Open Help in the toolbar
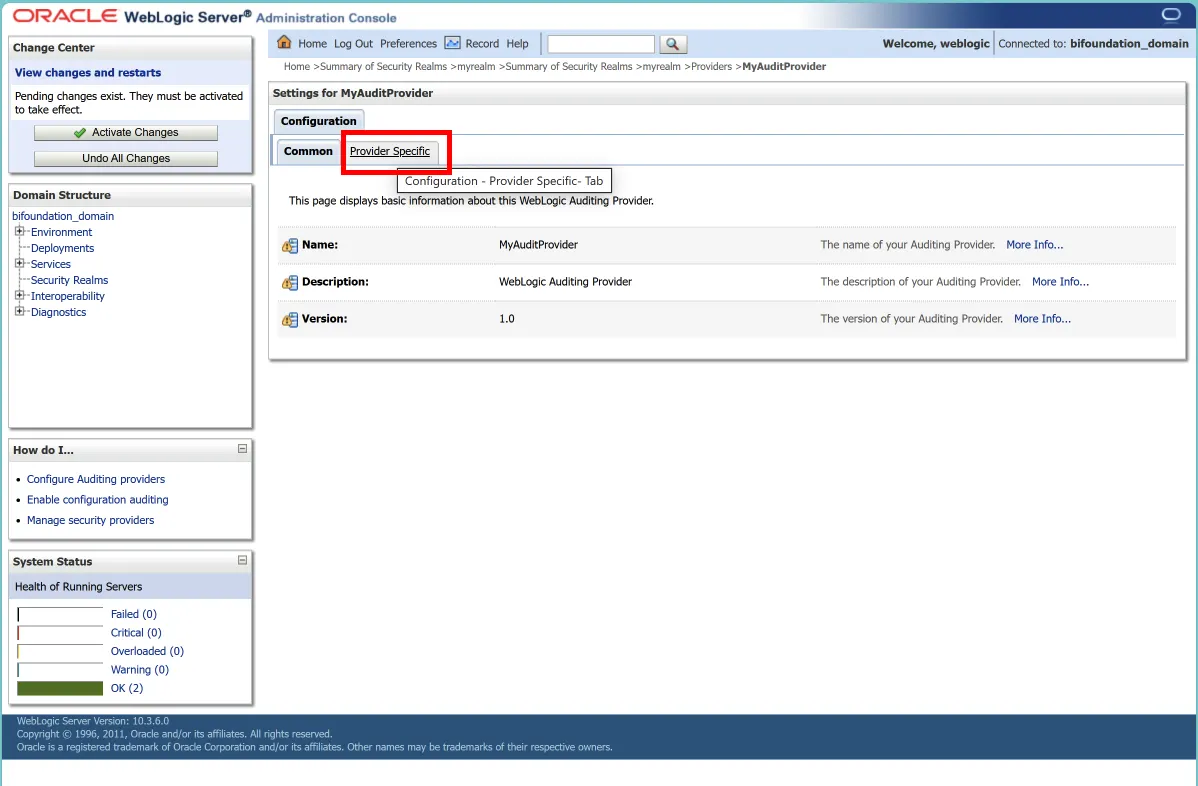The width and height of the screenshot is (1198, 786). 517,44
